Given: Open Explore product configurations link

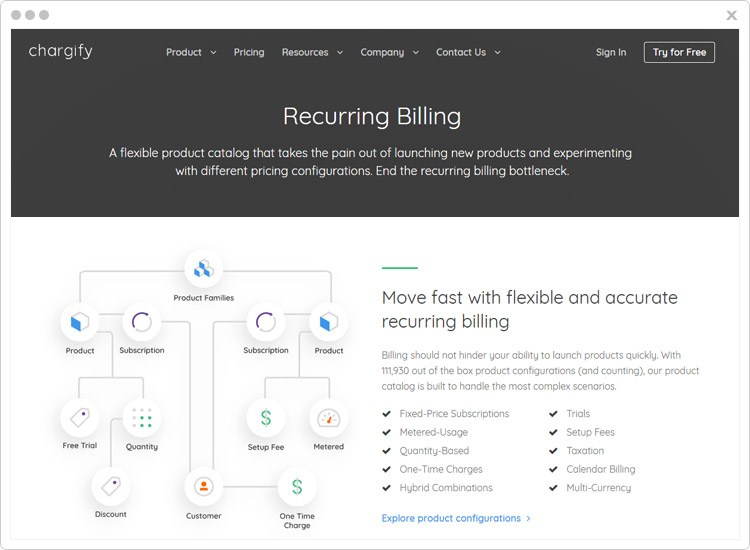Looking at the screenshot, I should click(x=451, y=518).
